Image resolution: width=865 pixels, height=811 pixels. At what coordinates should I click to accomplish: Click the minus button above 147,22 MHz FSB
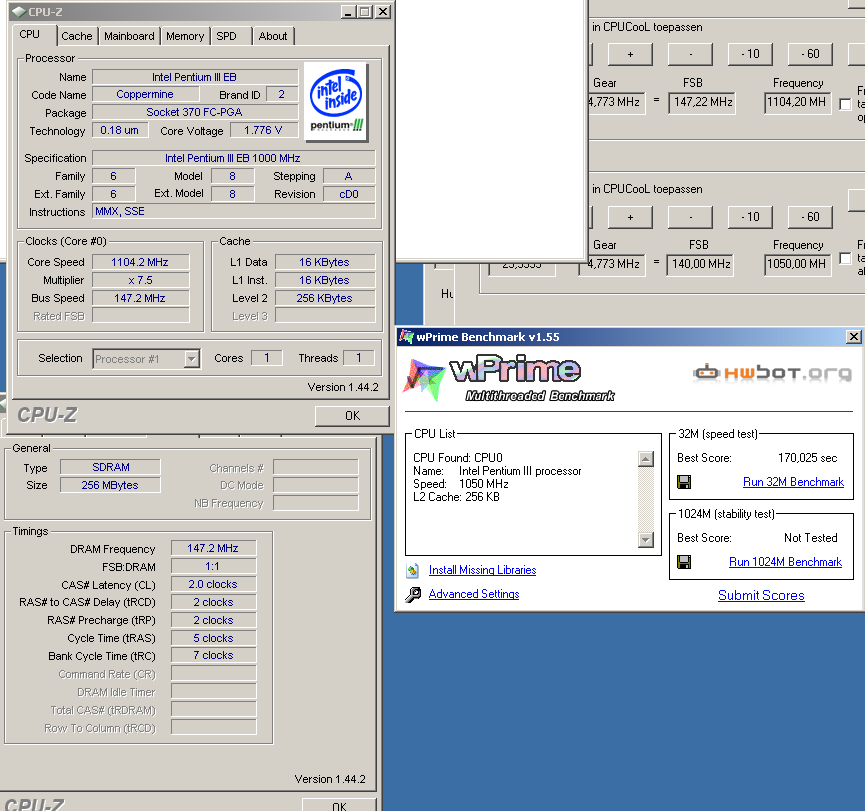click(690, 54)
